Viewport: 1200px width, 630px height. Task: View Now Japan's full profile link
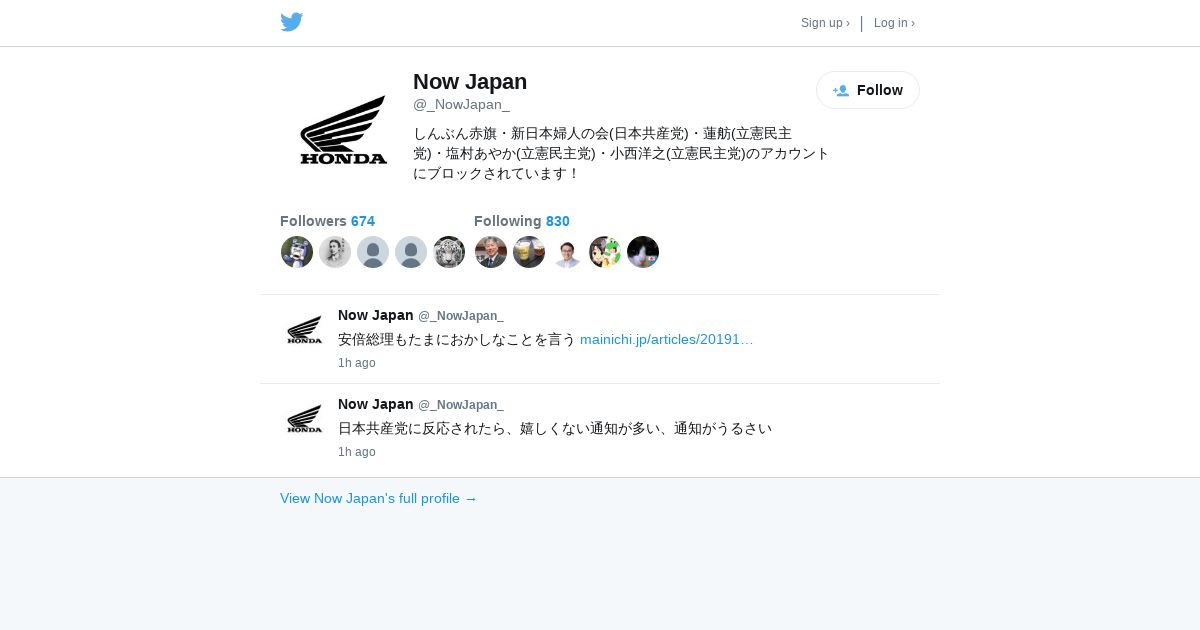click(x=379, y=498)
